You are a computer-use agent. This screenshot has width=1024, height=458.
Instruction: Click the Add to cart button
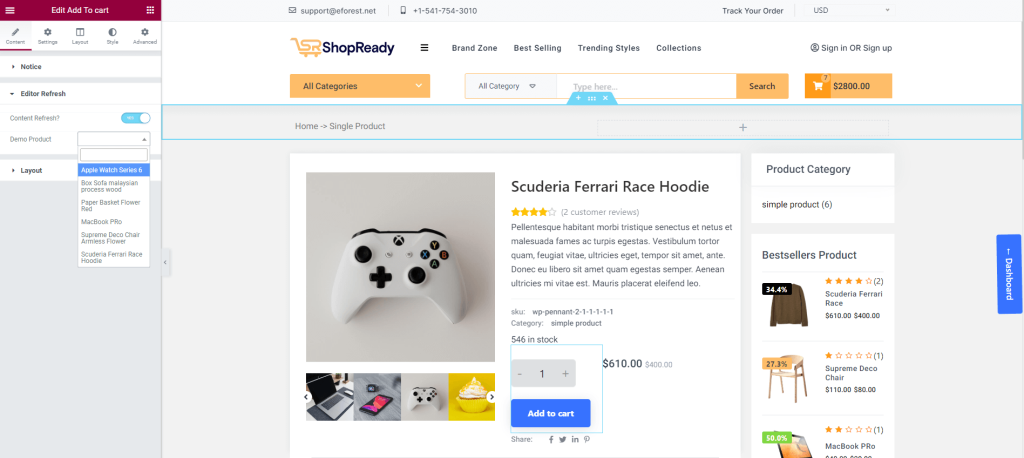pos(551,413)
